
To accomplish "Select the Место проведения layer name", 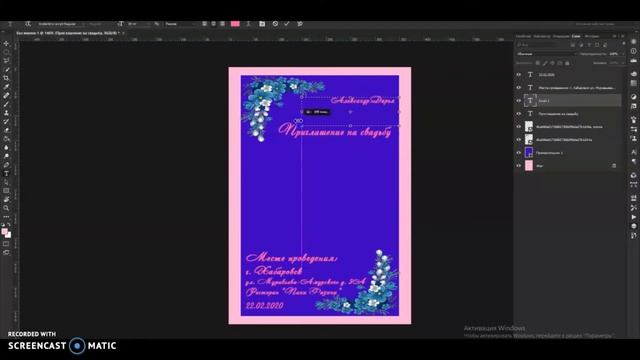I will coord(576,88).
